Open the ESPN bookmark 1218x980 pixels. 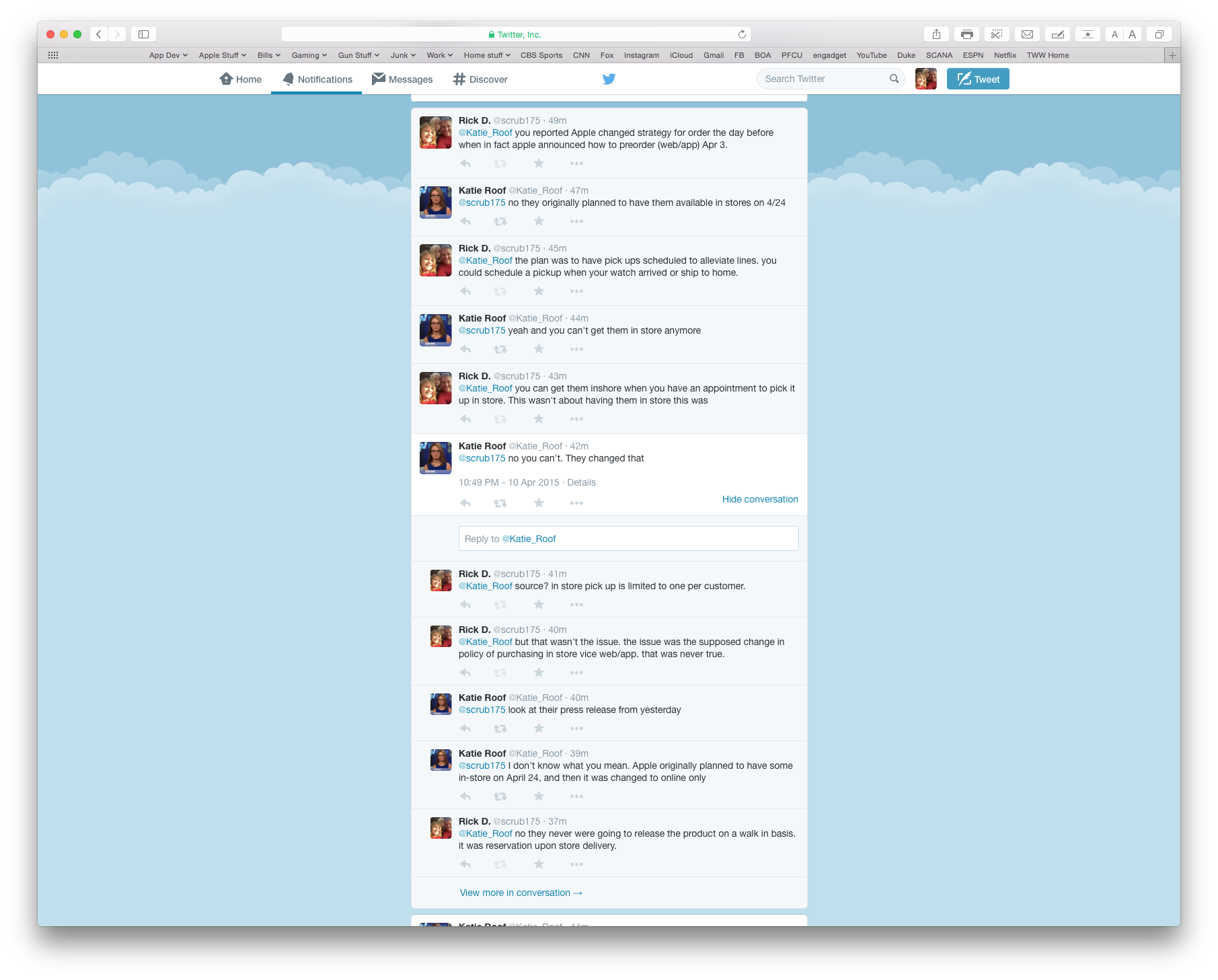(x=973, y=55)
